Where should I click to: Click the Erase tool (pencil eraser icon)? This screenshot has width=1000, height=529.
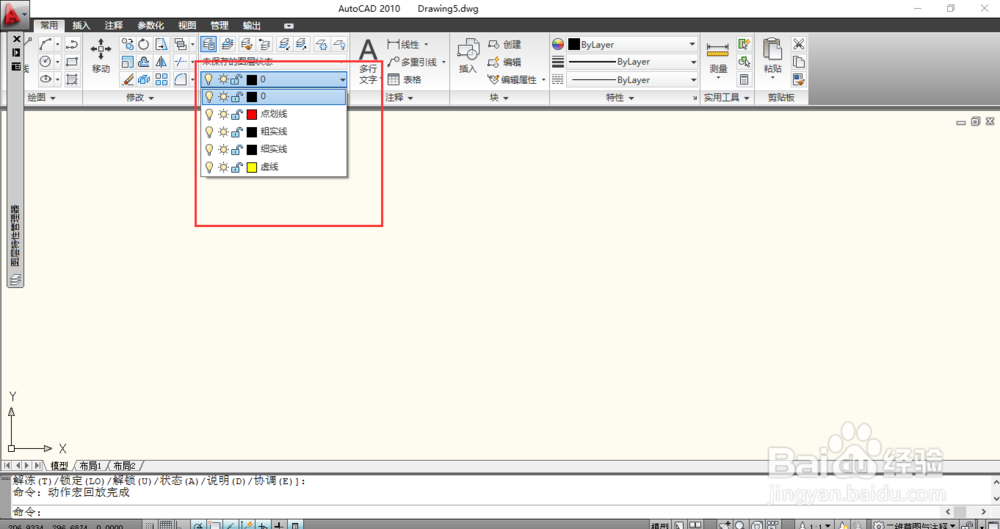128,79
